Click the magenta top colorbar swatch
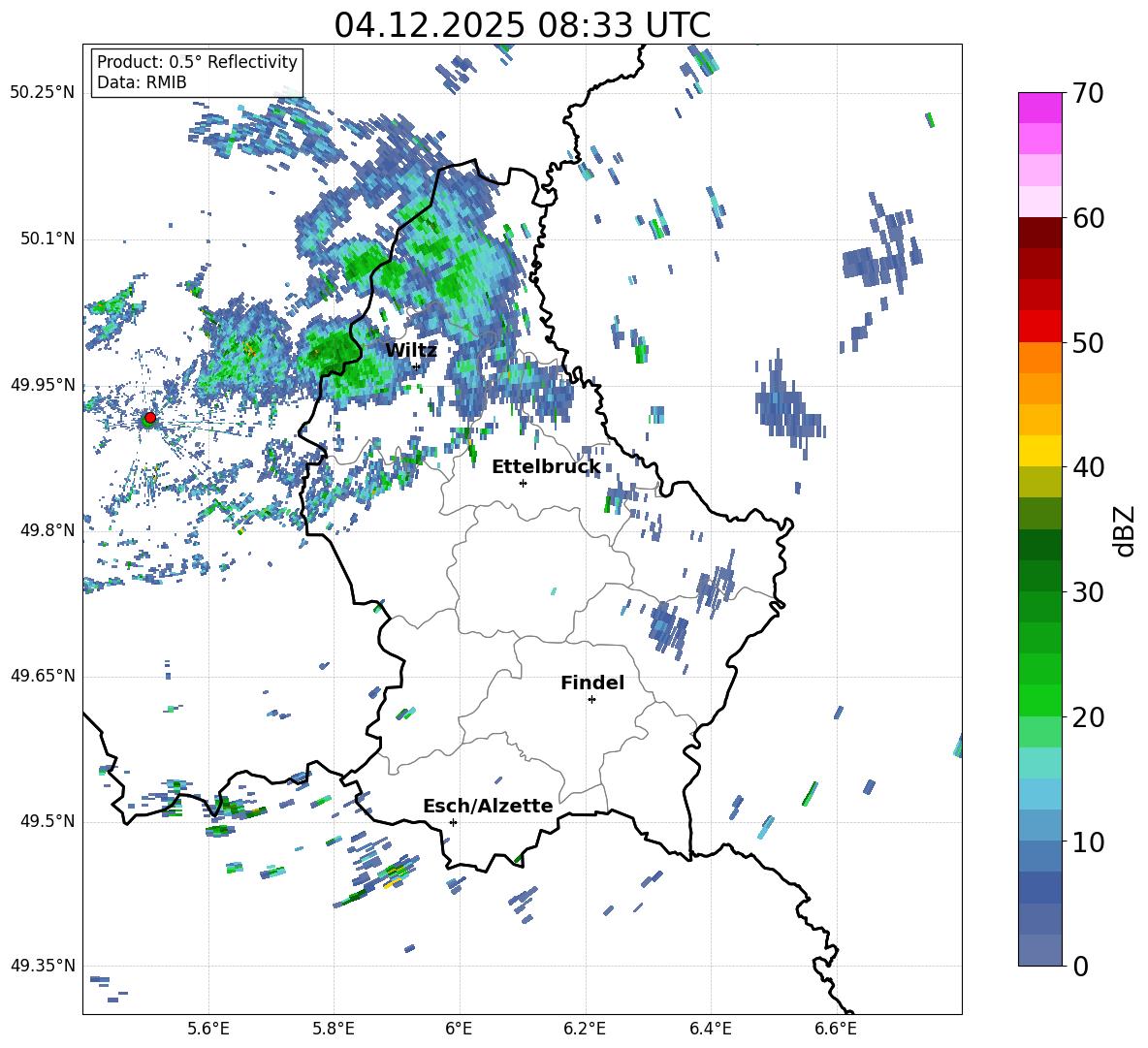Viewport: 1148px width, 1048px height. (x=1039, y=108)
